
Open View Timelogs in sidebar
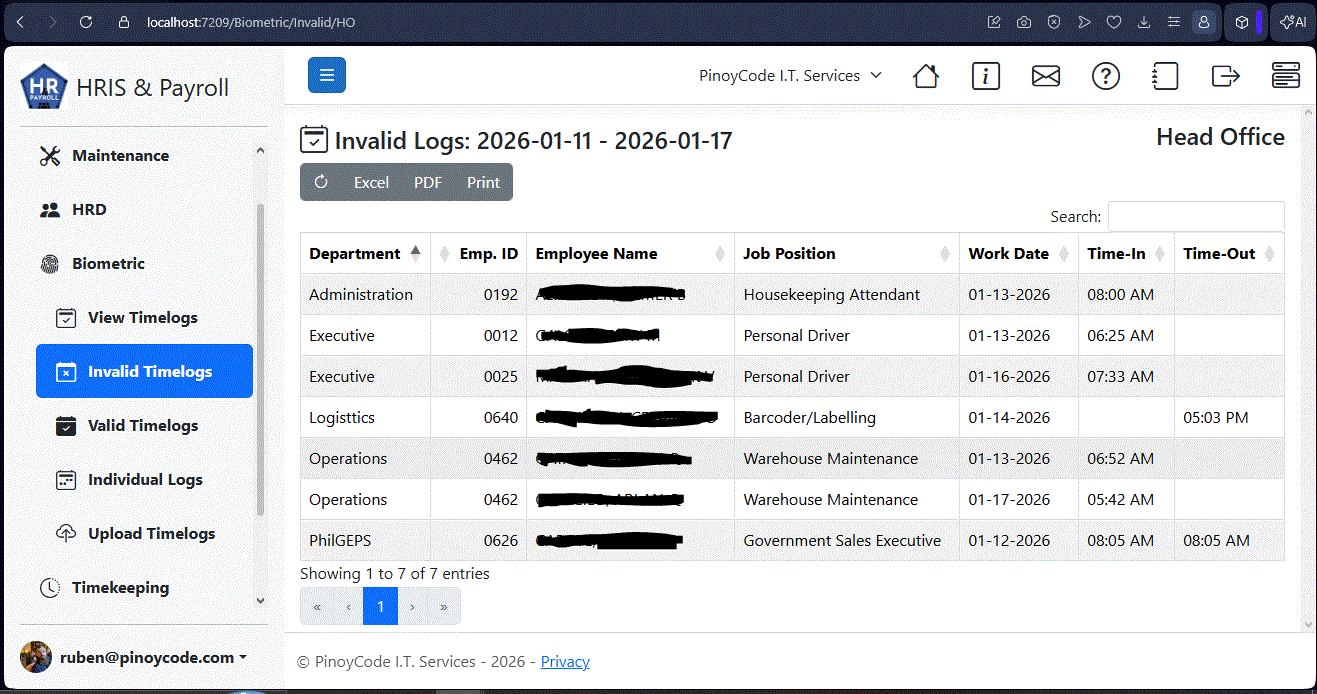tap(144, 318)
